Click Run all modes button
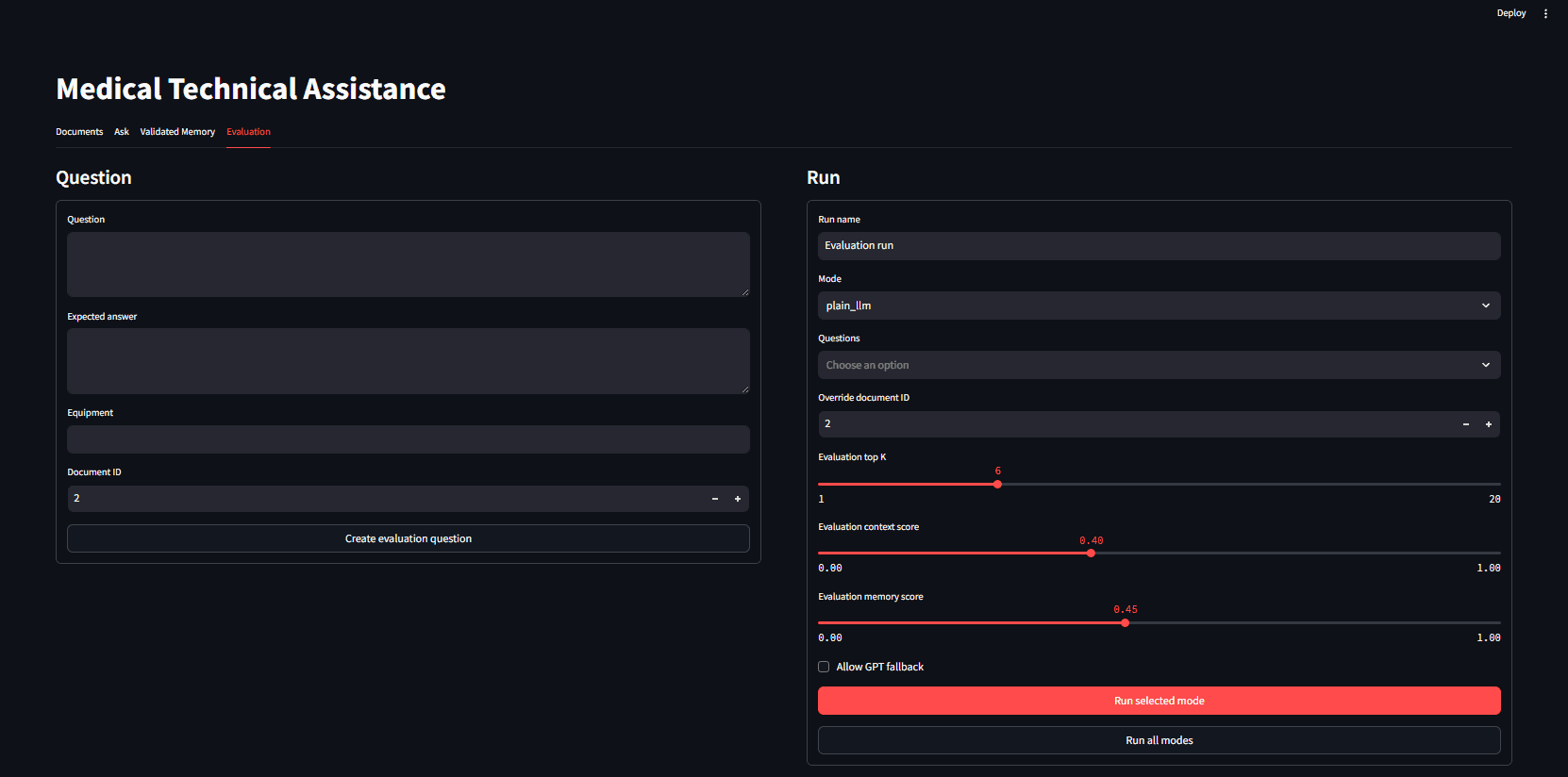1568x777 pixels. (x=1159, y=740)
